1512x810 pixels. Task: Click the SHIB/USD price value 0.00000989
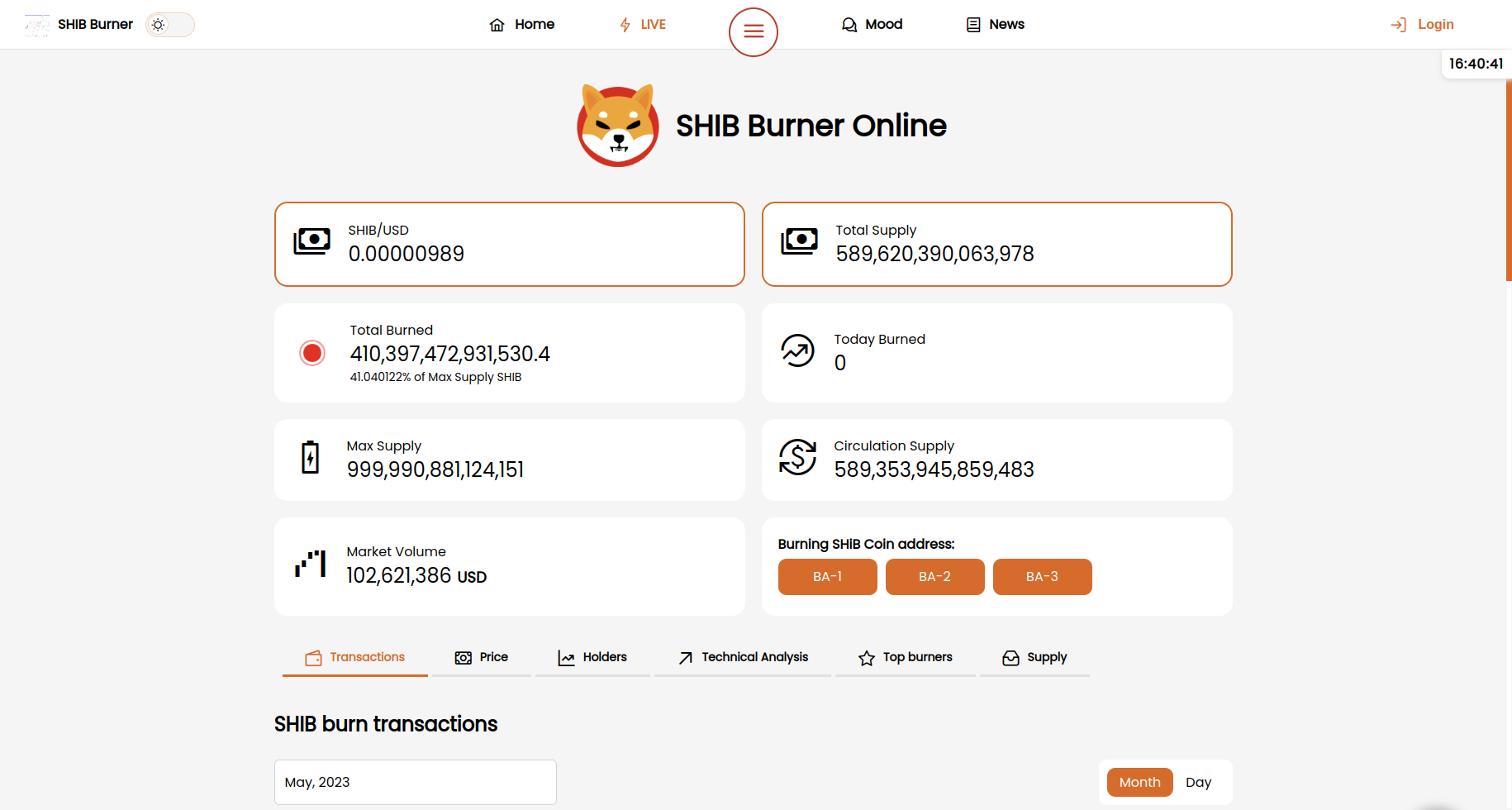pyautogui.click(x=407, y=254)
